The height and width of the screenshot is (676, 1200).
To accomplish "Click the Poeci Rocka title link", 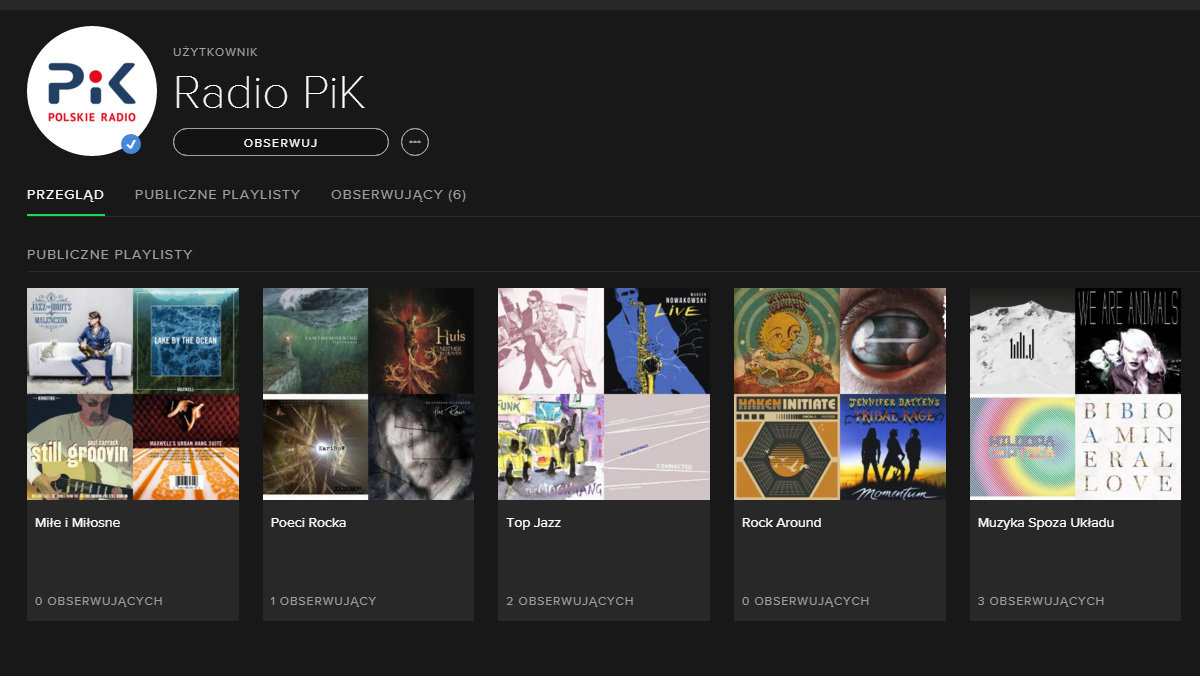I will 308,522.
